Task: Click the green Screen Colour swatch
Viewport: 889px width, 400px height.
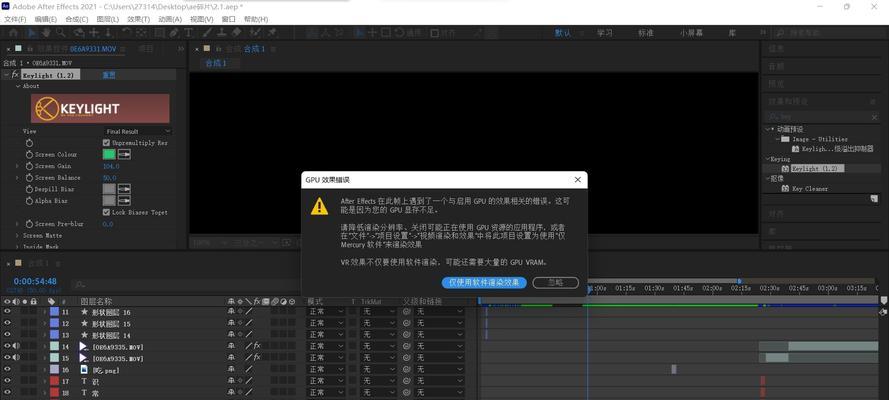Action: tap(109, 154)
